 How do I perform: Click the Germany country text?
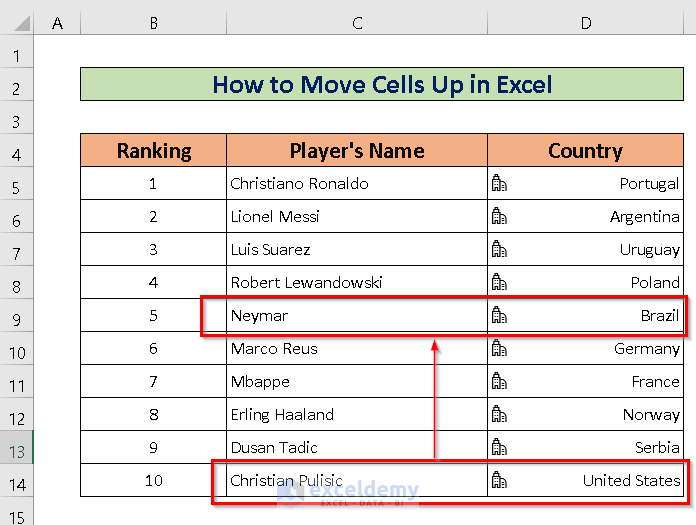[x=647, y=349]
